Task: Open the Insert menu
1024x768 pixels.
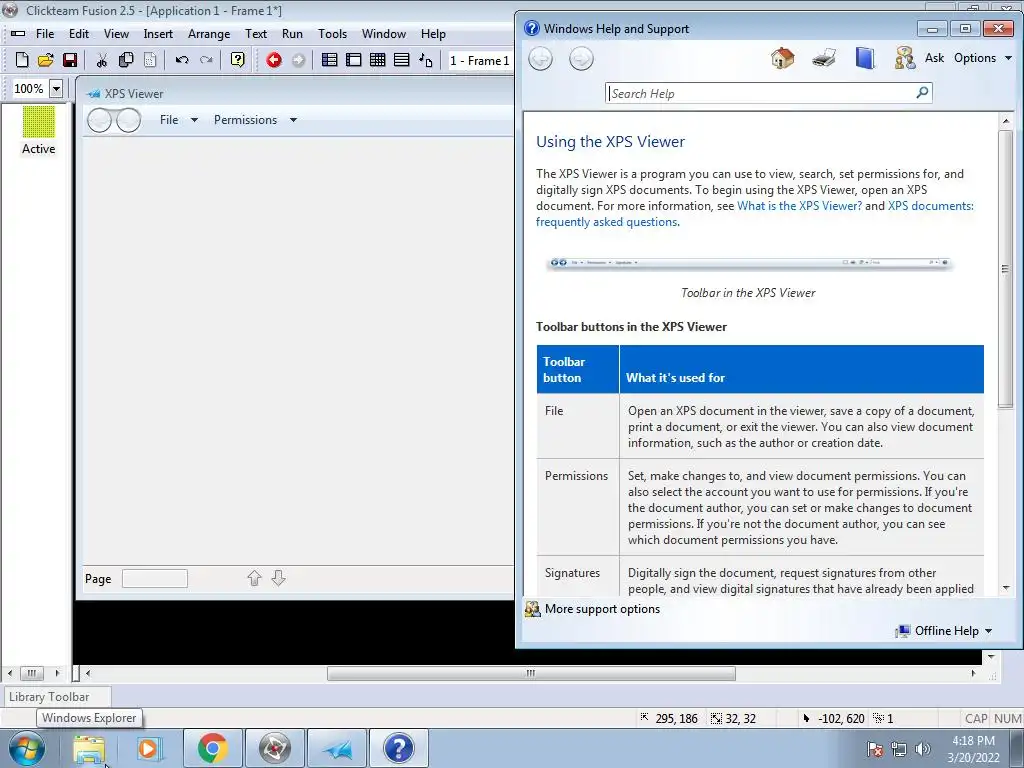Action: pyautogui.click(x=158, y=34)
